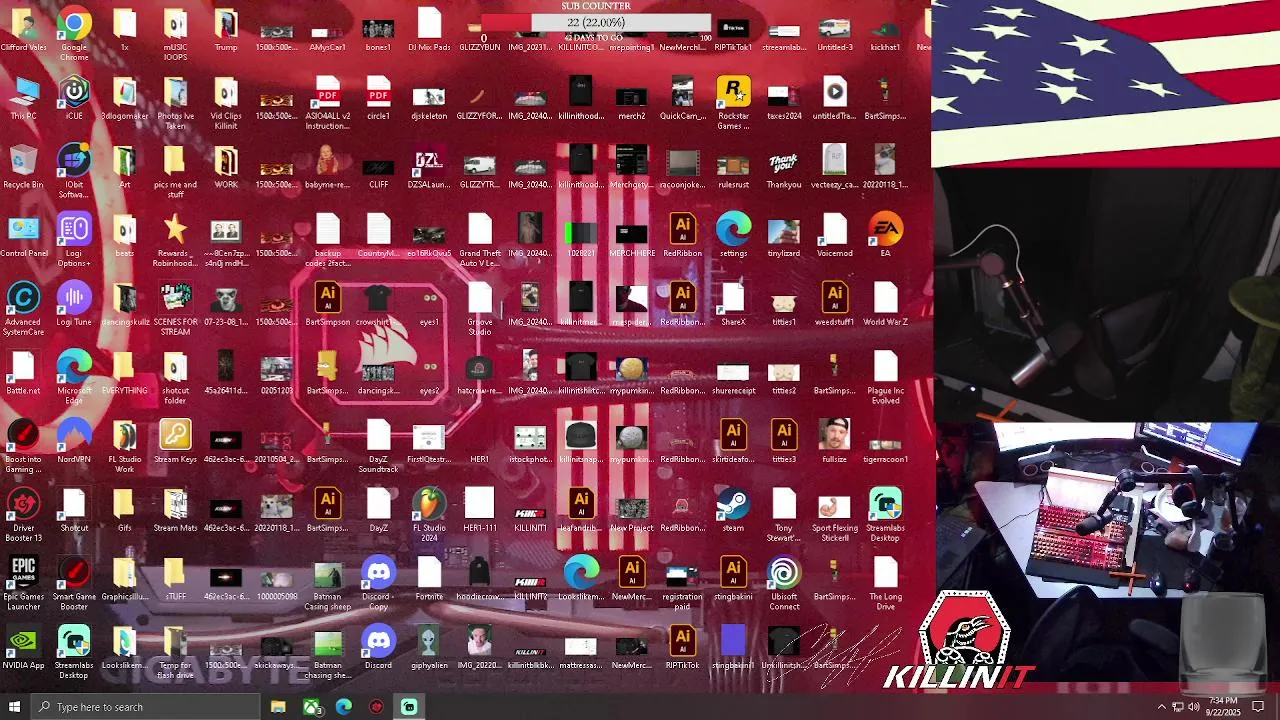Select the FL Studio Work folder
The width and height of the screenshot is (1280, 720).
(x=124, y=445)
